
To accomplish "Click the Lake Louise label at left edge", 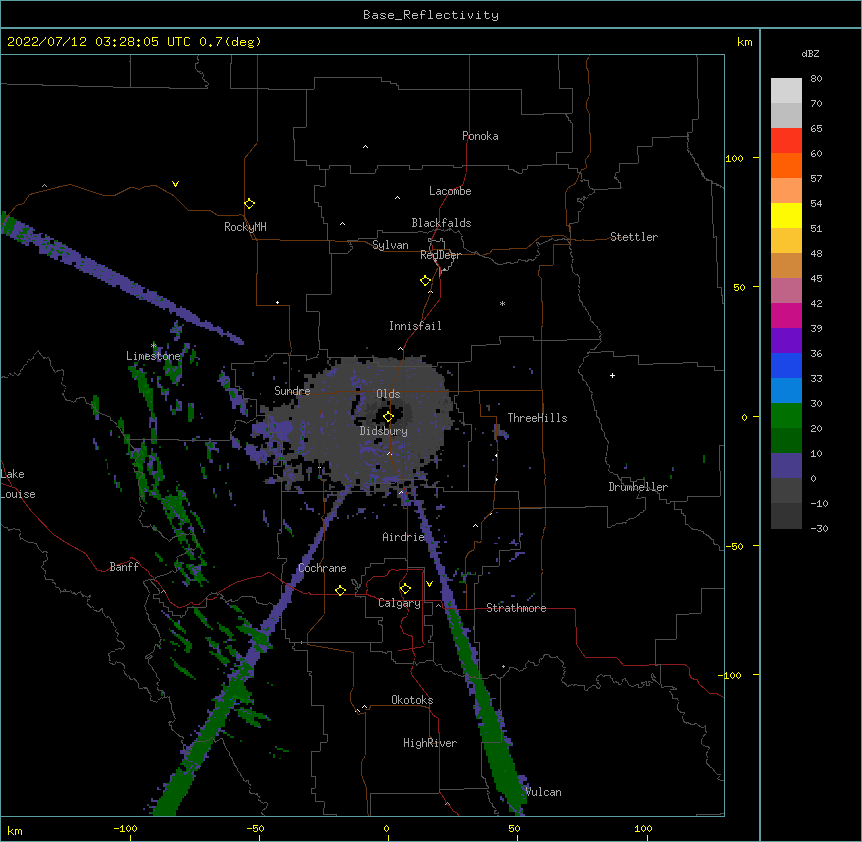I will pos(18,484).
